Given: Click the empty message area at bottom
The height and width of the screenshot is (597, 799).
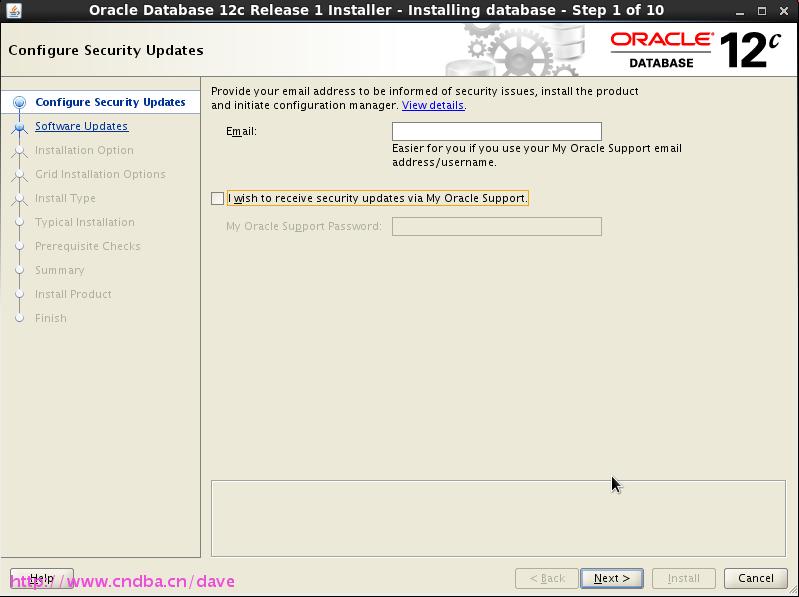Looking at the screenshot, I should coord(498,518).
